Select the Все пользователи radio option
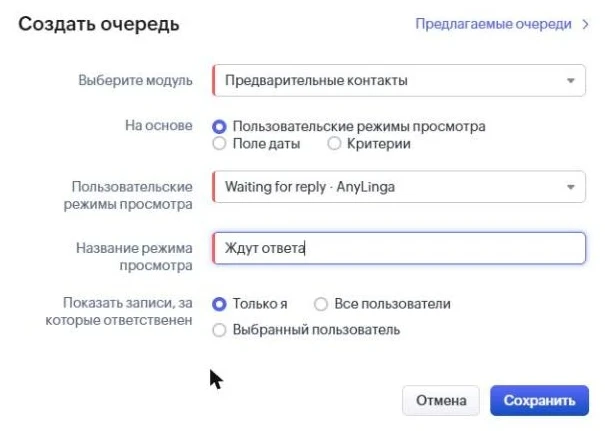This screenshot has height=431, width=605. 321,304
